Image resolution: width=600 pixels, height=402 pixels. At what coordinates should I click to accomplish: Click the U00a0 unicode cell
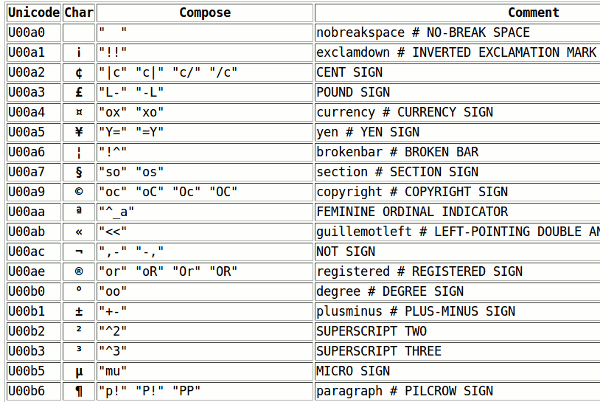click(x=34, y=33)
